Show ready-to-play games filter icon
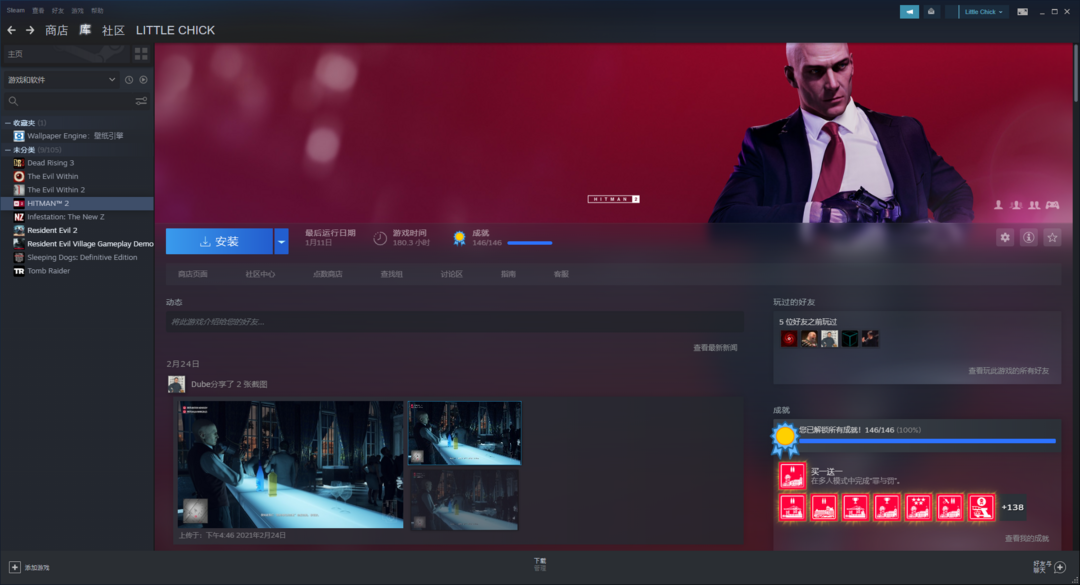The width and height of the screenshot is (1080, 585). [x=143, y=80]
